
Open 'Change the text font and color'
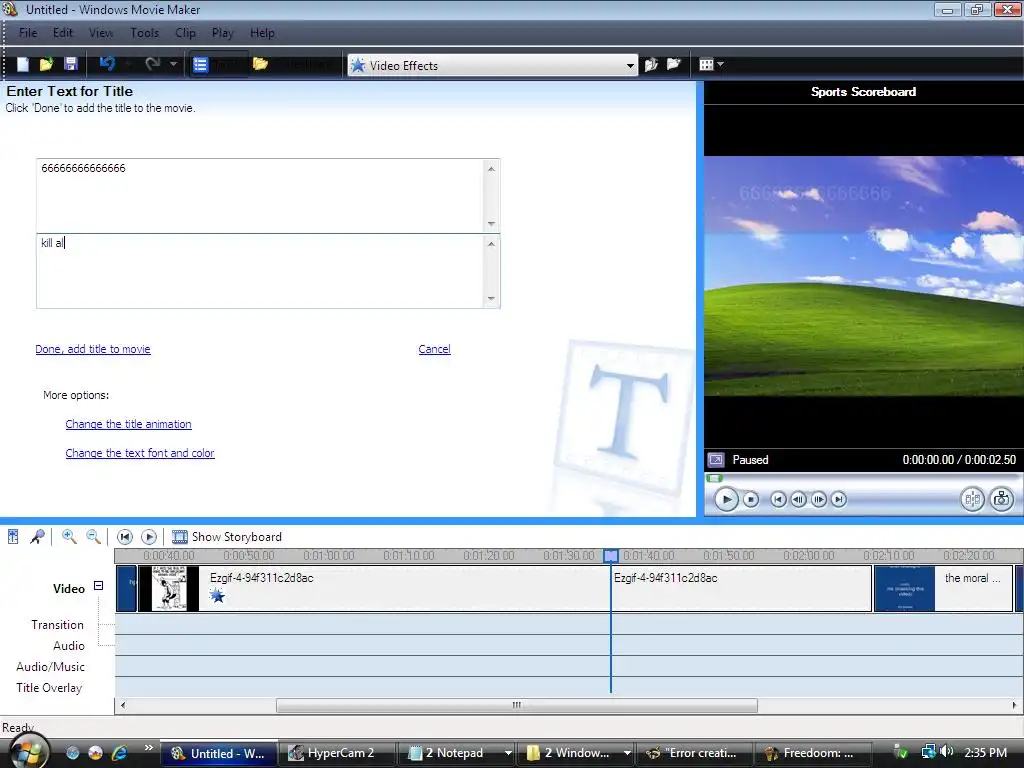140,453
